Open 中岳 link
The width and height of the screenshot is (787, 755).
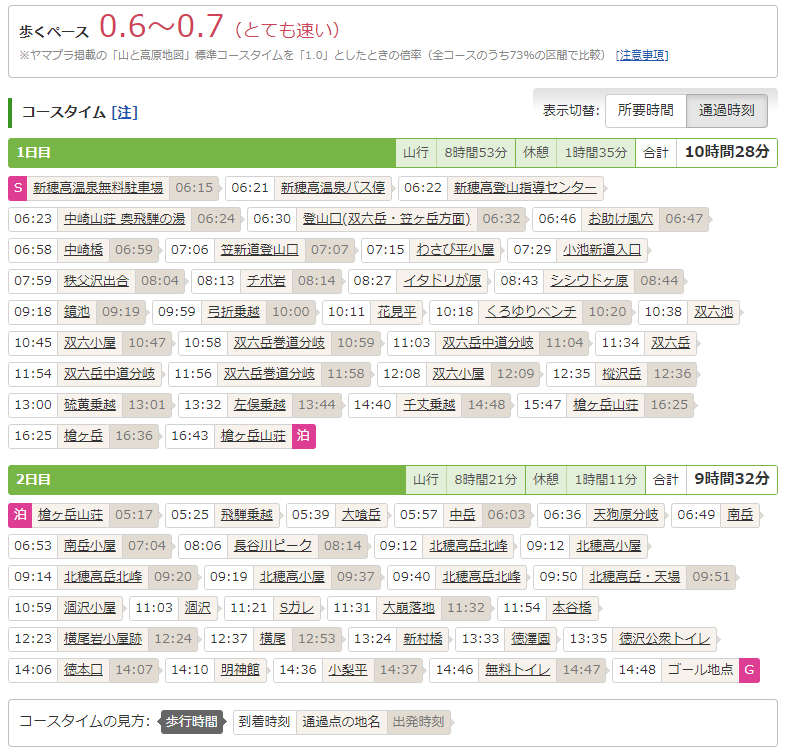pyautogui.click(x=462, y=515)
